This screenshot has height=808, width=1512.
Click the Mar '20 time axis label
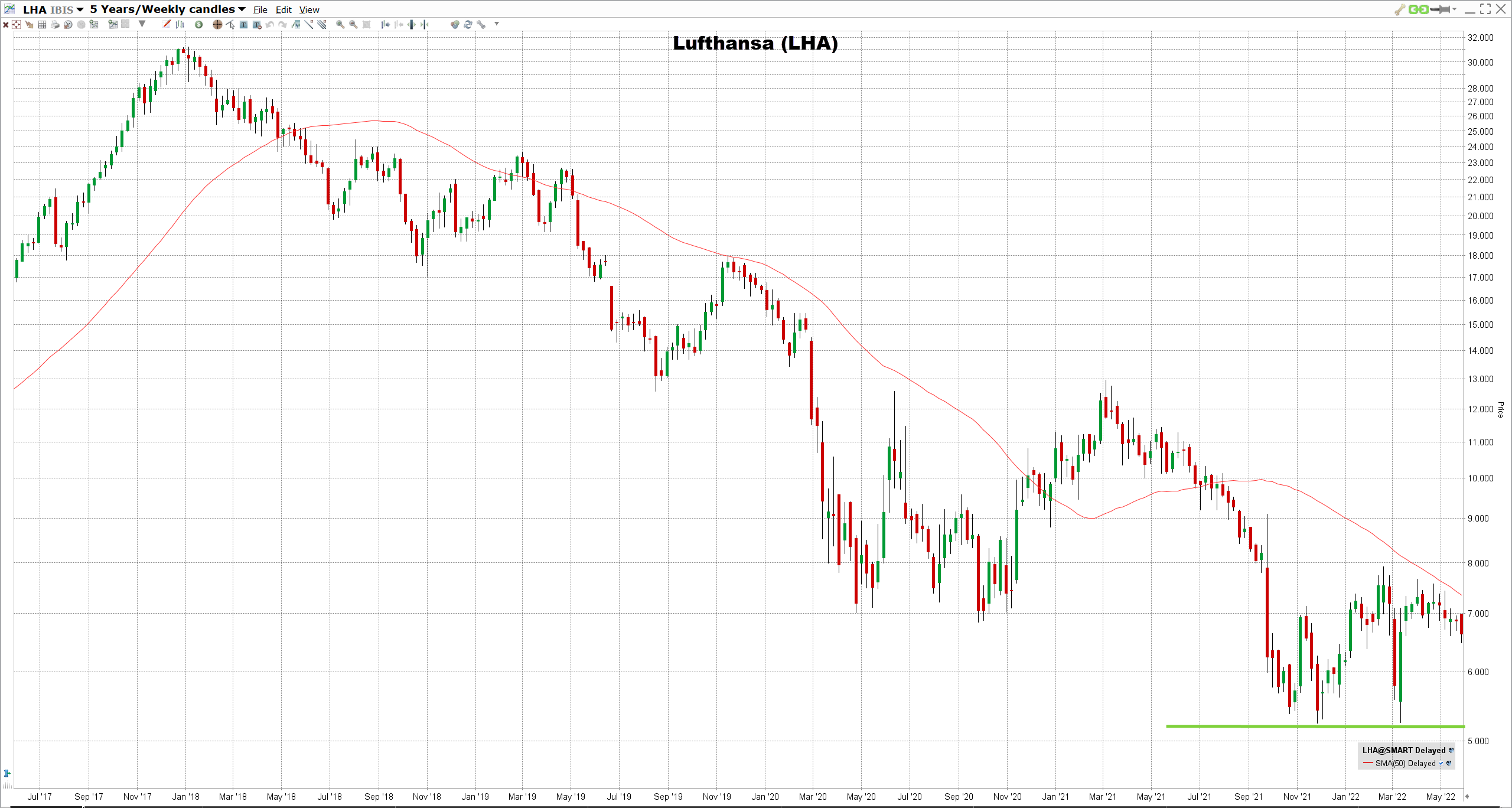[x=813, y=796]
